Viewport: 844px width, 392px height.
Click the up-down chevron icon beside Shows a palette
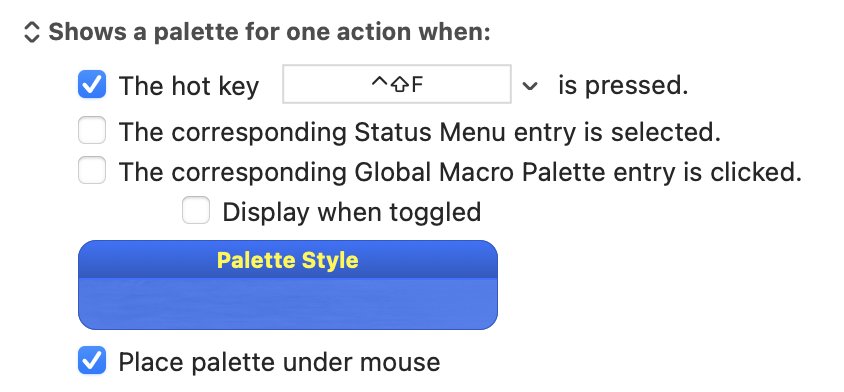pos(32,32)
